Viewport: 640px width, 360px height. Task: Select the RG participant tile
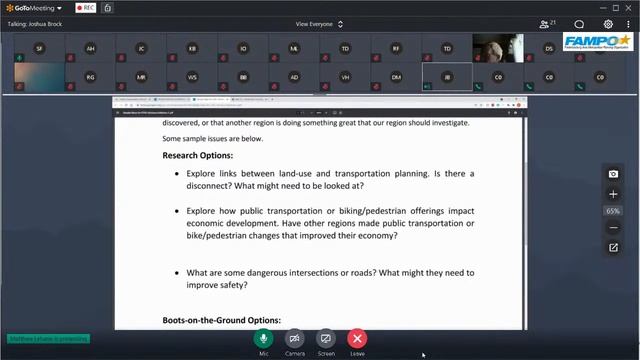click(x=90, y=77)
